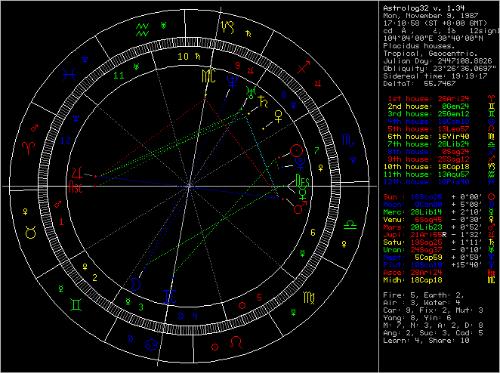Click the "Astrolog32 v. 1.34" title line
Viewport: 500px width, 373px height.
[423, 8]
